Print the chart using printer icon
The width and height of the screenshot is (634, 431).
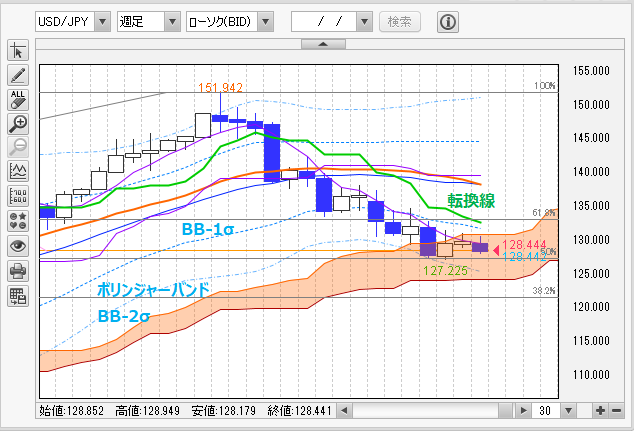click(x=18, y=271)
